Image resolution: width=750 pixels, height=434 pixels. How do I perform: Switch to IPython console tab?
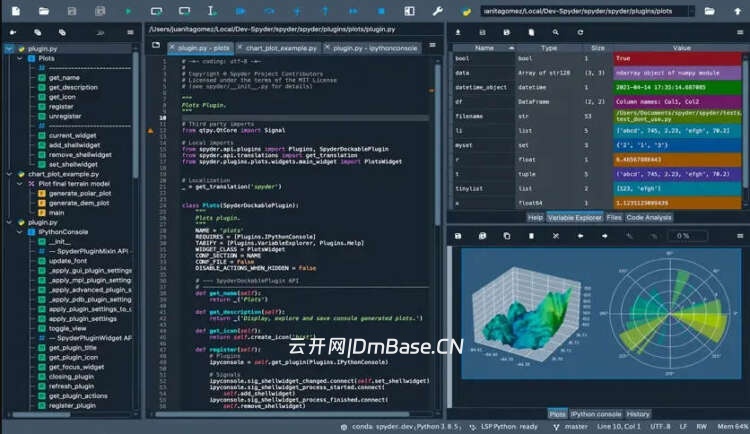pos(596,414)
